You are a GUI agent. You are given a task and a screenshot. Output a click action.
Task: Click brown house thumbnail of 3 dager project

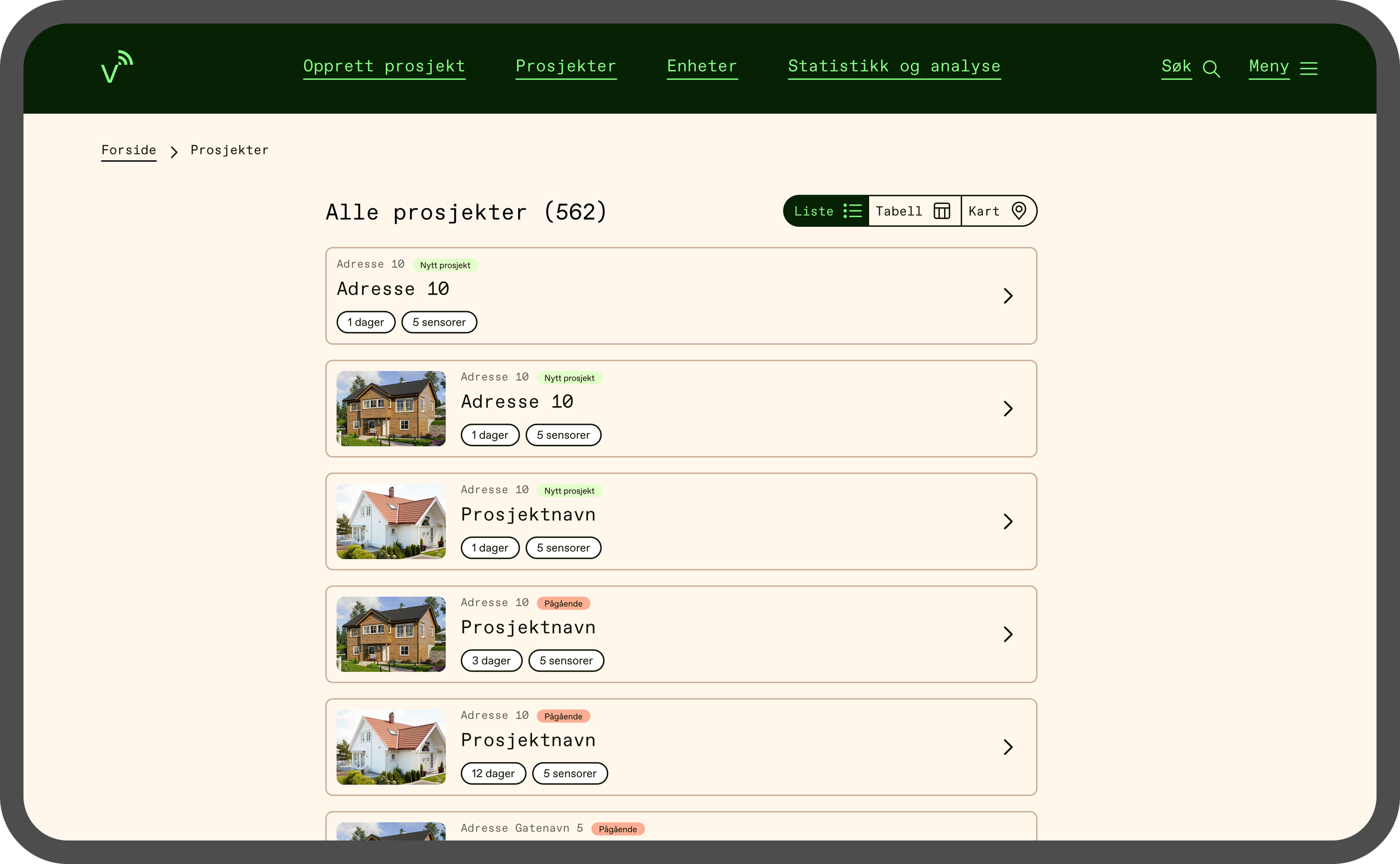coord(391,634)
